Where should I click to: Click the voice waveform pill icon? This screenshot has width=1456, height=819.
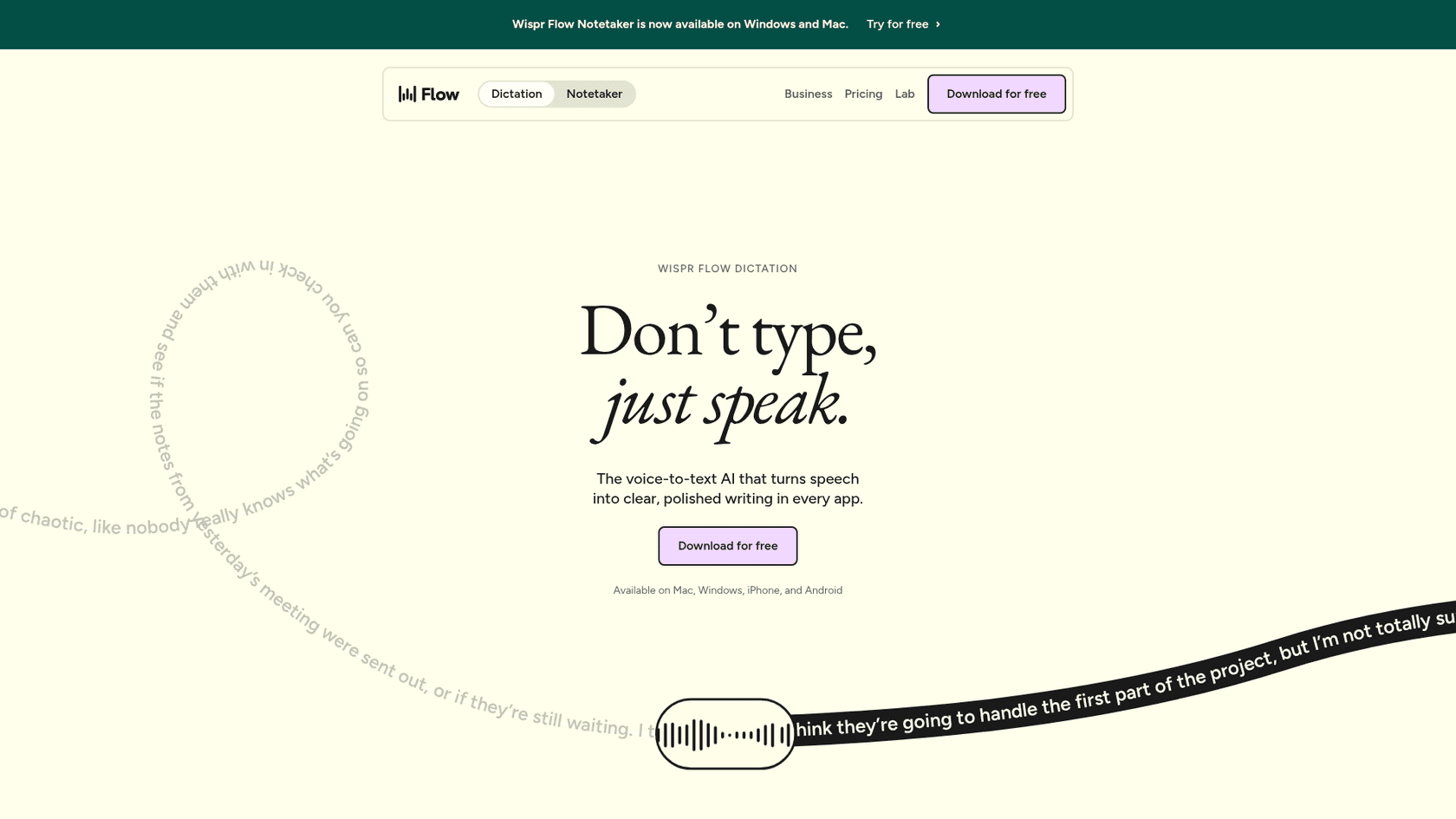pyautogui.click(x=725, y=734)
